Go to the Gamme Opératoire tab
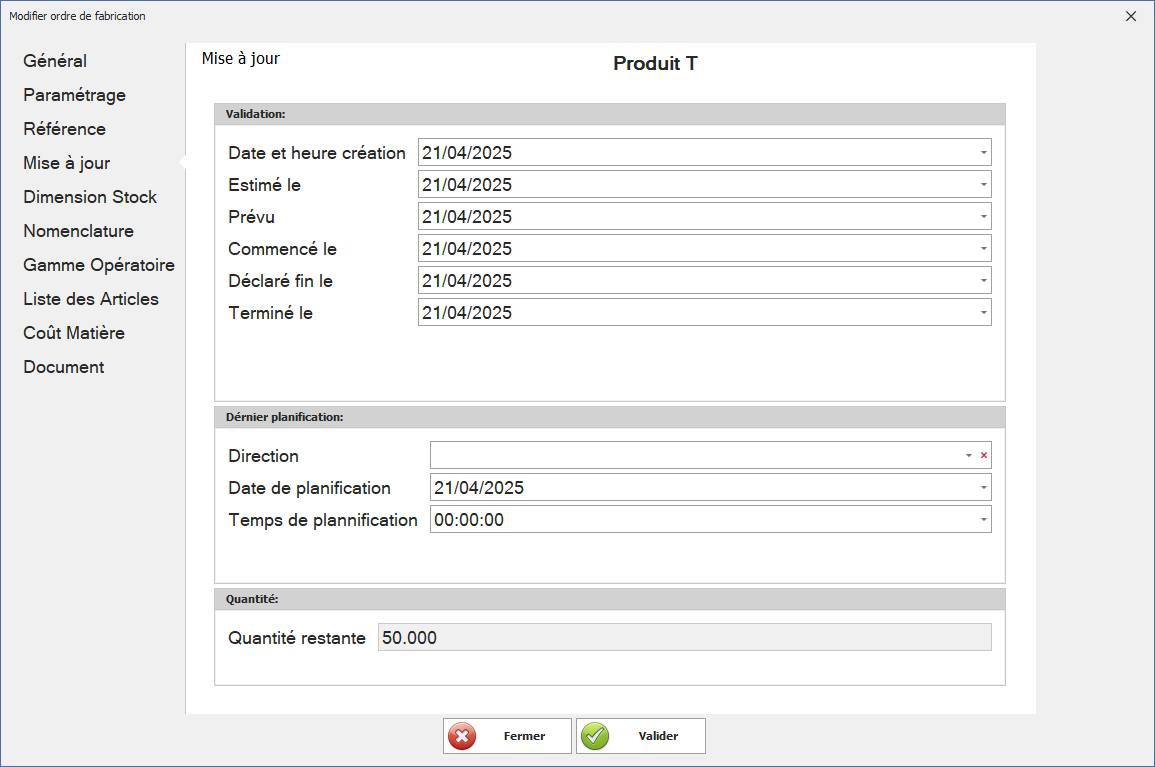This screenshot has height=767, width=1155. pyautogui.click(x=99, y=265)
